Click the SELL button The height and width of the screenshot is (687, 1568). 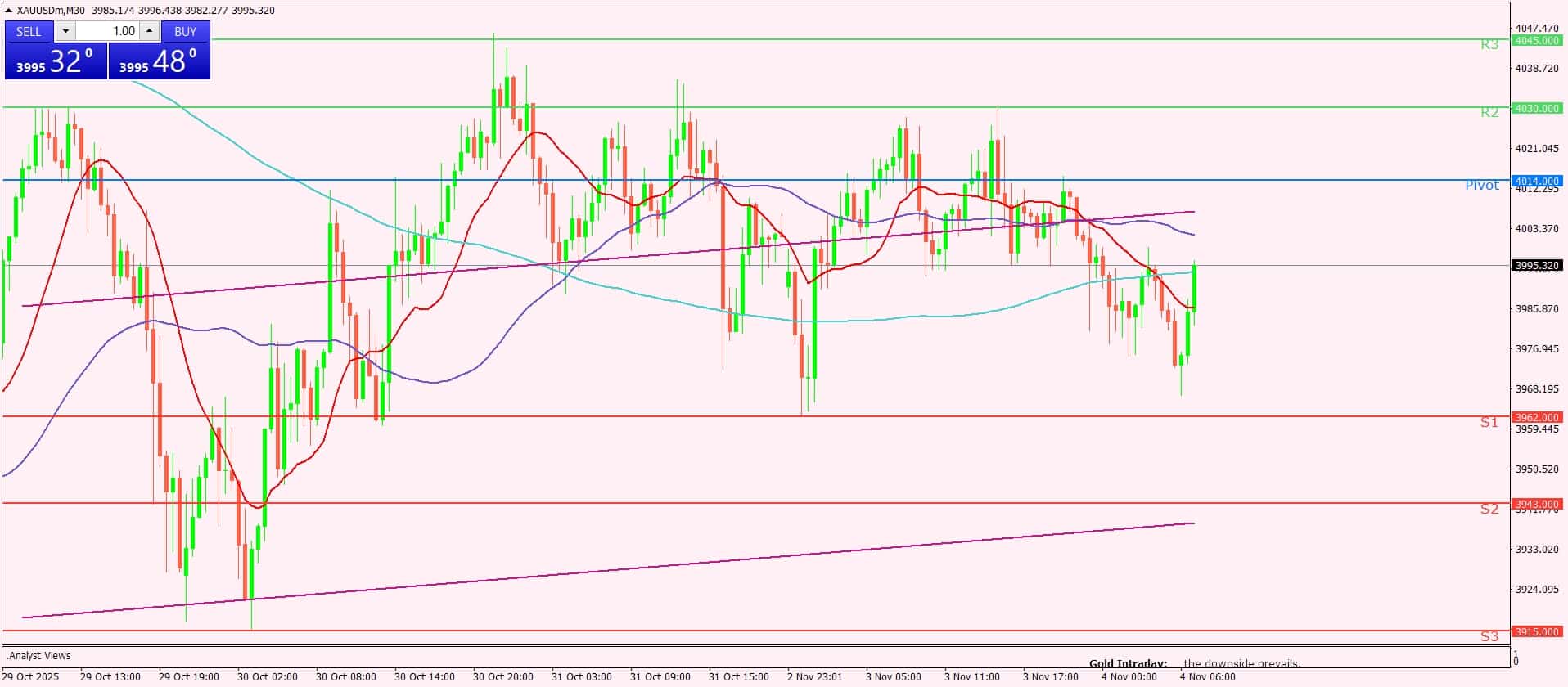(29, 31)
